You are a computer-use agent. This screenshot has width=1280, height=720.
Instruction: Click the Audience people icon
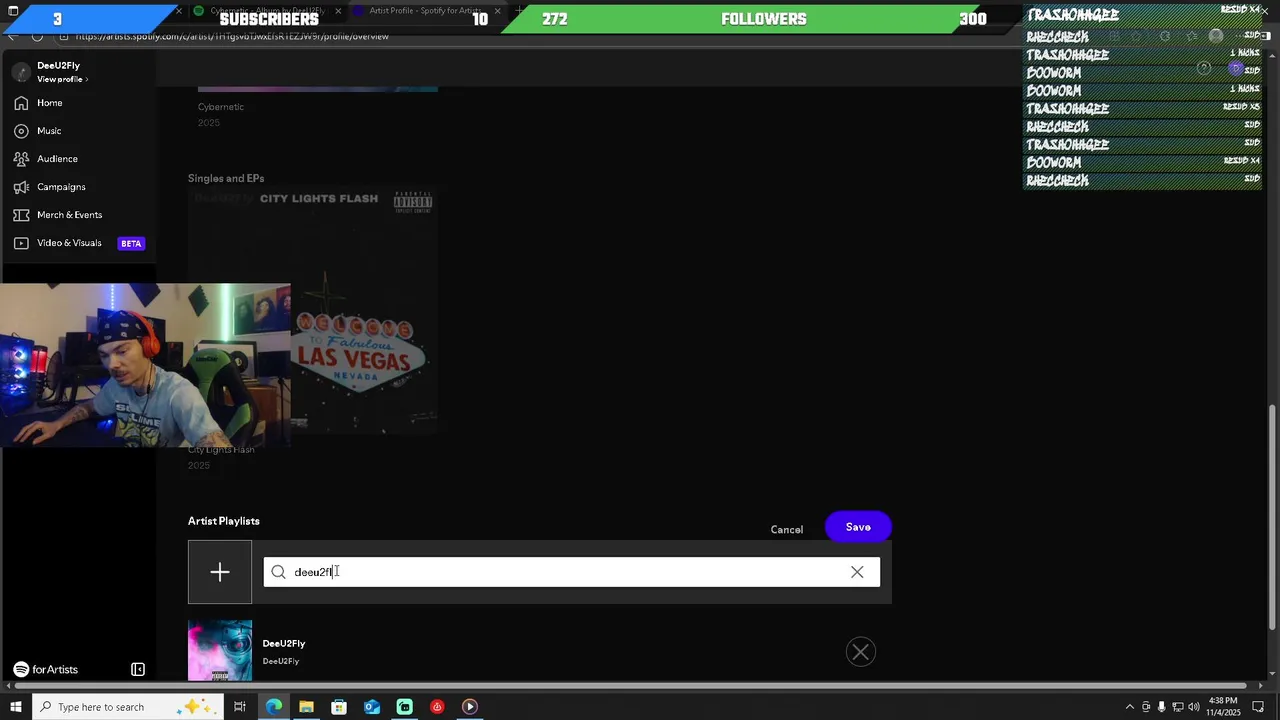(21, 159)
